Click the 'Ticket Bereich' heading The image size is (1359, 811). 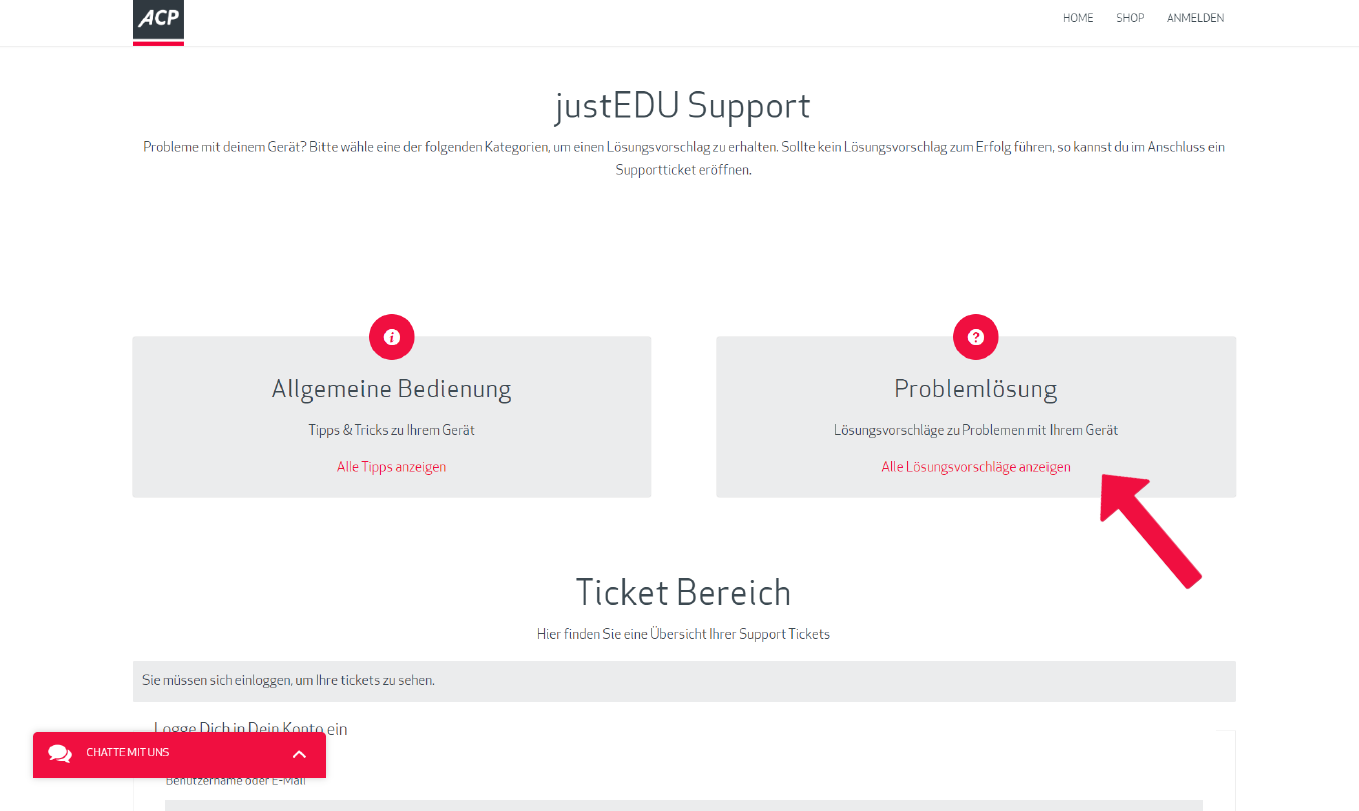(683, 592)
